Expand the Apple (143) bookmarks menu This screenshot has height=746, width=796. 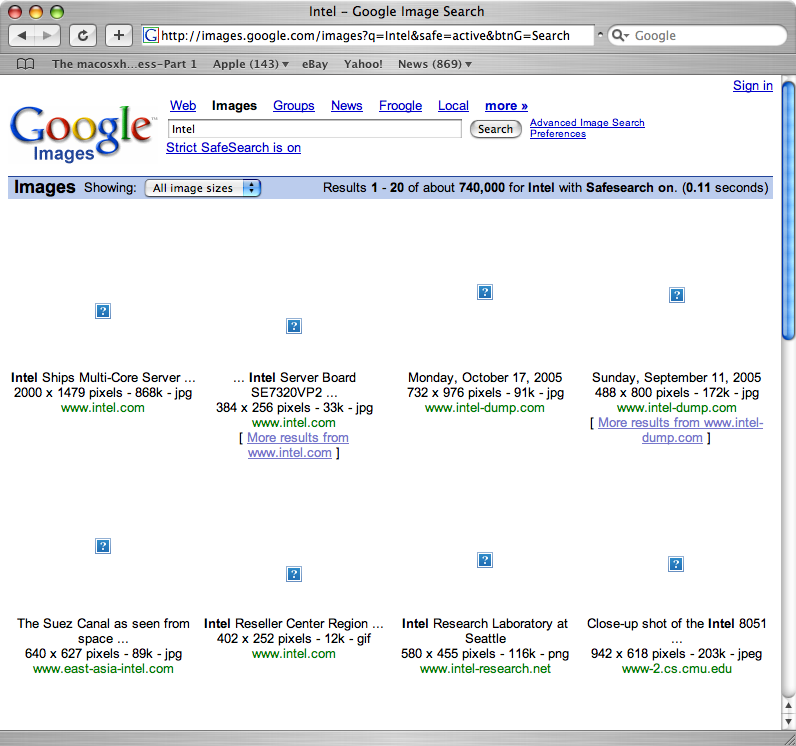pyautogui.click(x=251, y=64)
